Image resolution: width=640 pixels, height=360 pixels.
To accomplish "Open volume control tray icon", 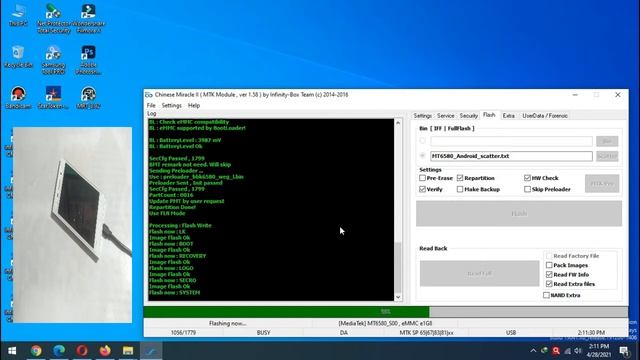I will click(578, 351).
